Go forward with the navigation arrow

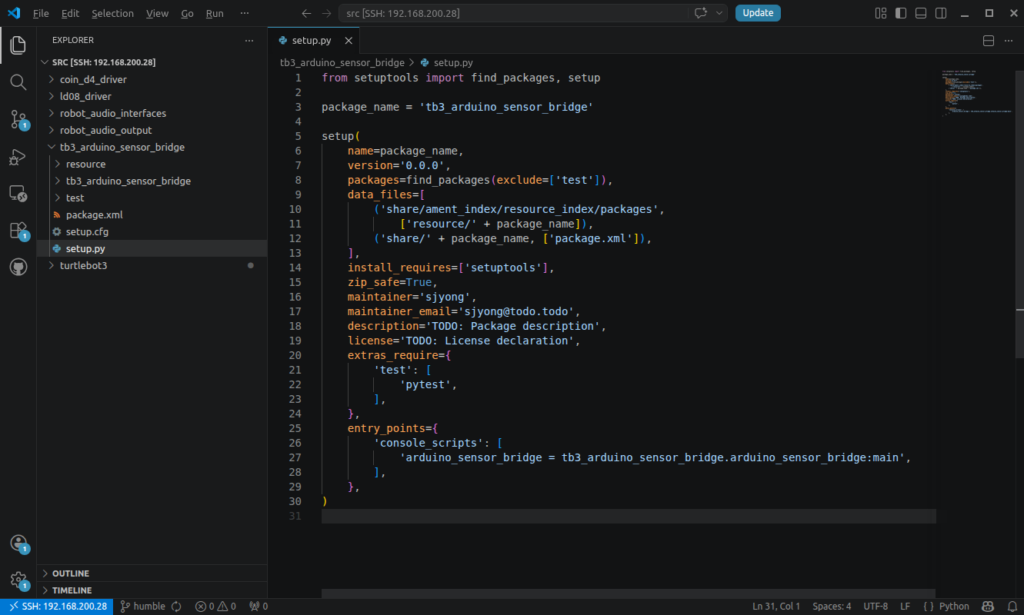tap(327, 13)
